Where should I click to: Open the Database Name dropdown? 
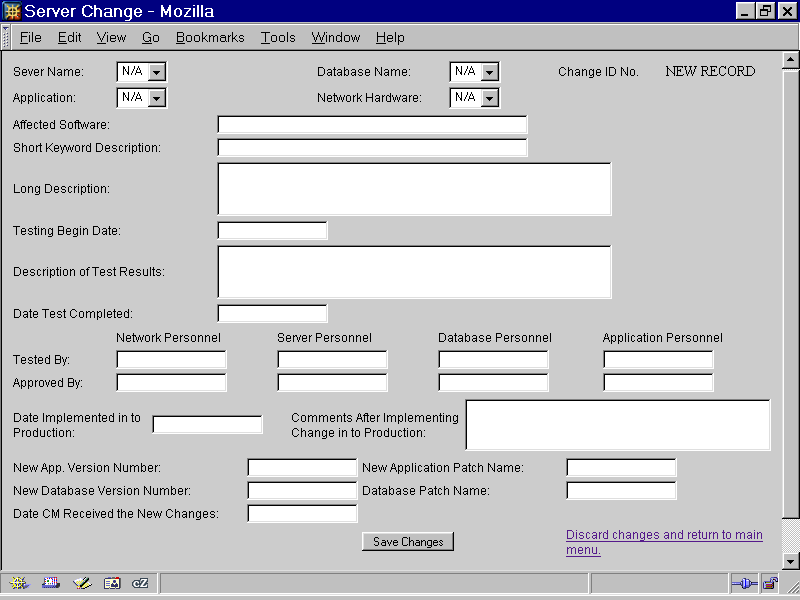click(489, 72)
